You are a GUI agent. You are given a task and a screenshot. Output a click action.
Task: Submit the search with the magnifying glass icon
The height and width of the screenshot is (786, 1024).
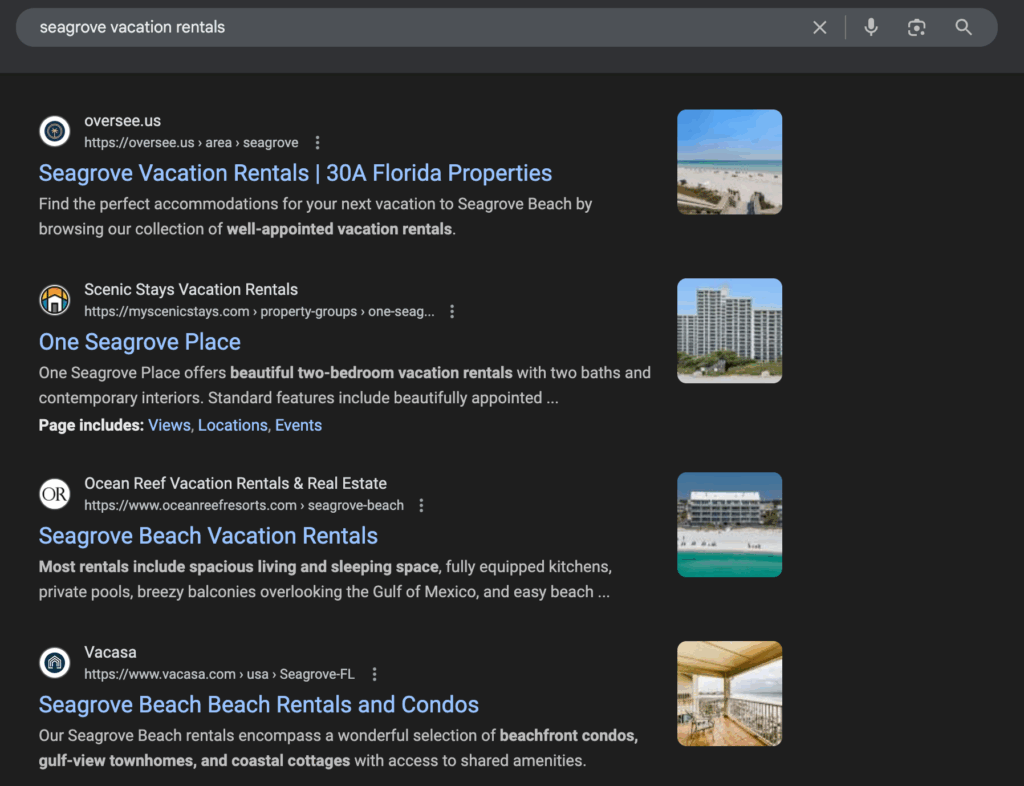(x=963, y=27)
